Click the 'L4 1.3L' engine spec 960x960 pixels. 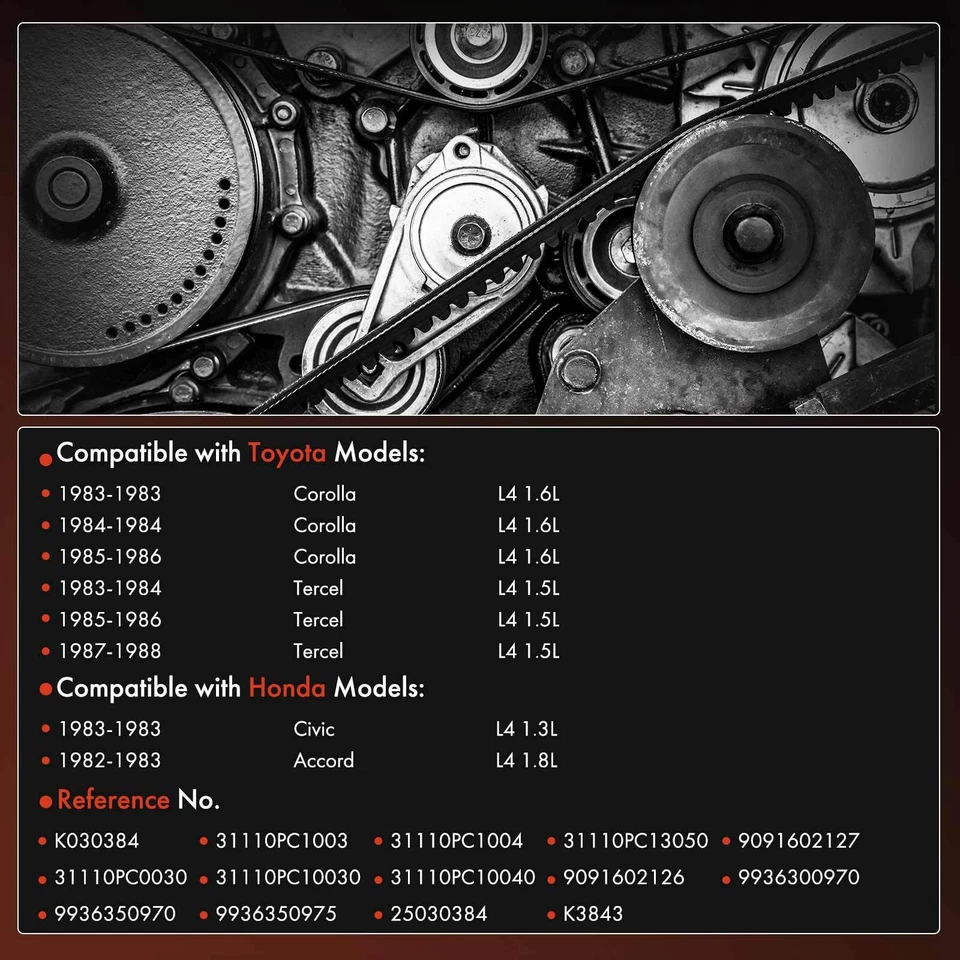pos(527,729)
